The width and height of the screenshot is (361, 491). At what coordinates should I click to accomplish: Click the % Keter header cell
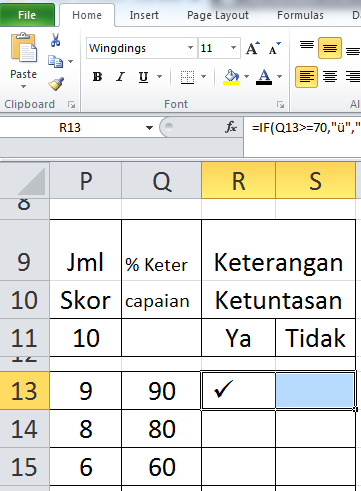click(162, 250)
